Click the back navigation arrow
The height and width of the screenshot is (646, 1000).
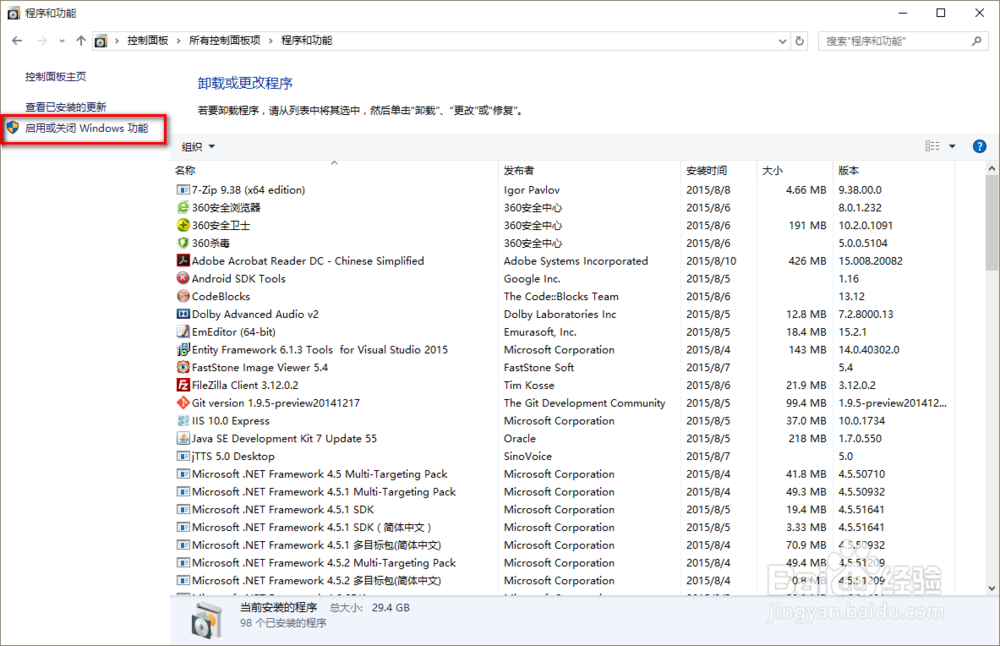(17, 41)
